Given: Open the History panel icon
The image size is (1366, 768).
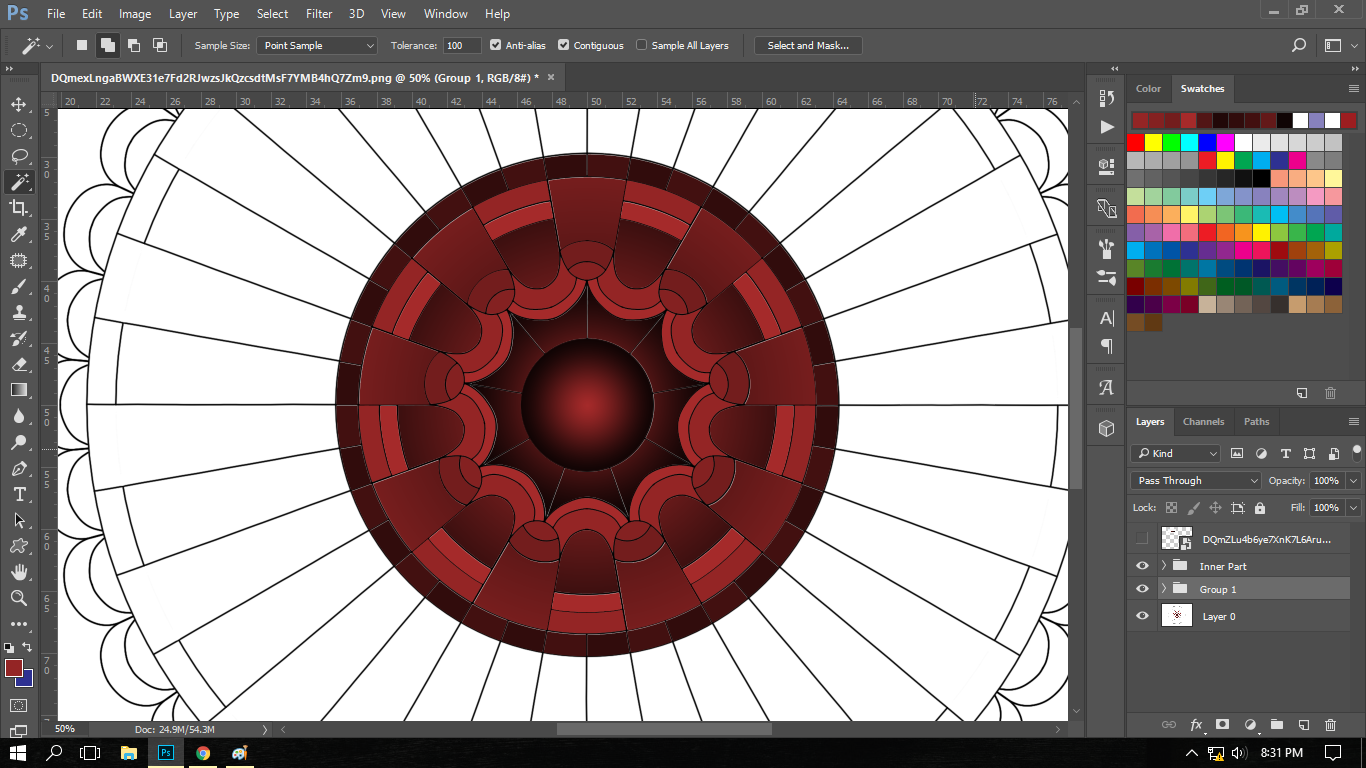Looking at the screenshot, I should tap(1106, 98).
